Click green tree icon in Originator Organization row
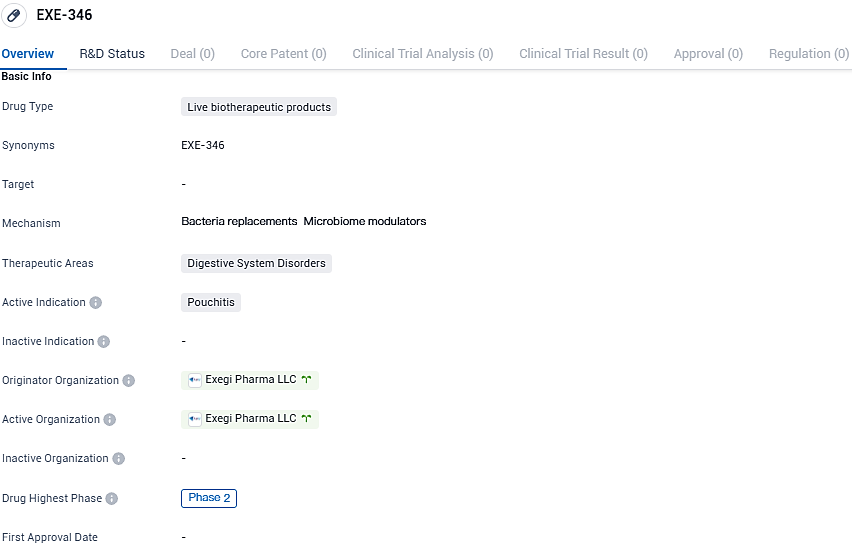 306,380
